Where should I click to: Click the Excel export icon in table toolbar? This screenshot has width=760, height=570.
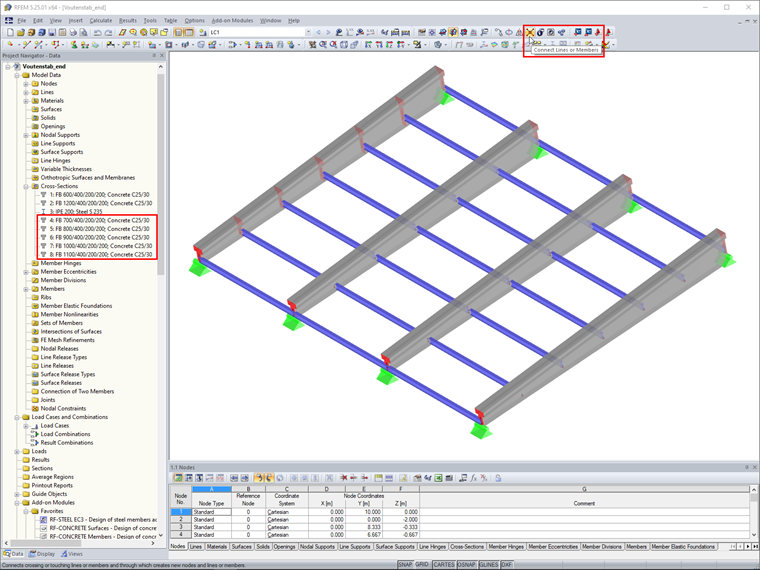pos(438,478)
